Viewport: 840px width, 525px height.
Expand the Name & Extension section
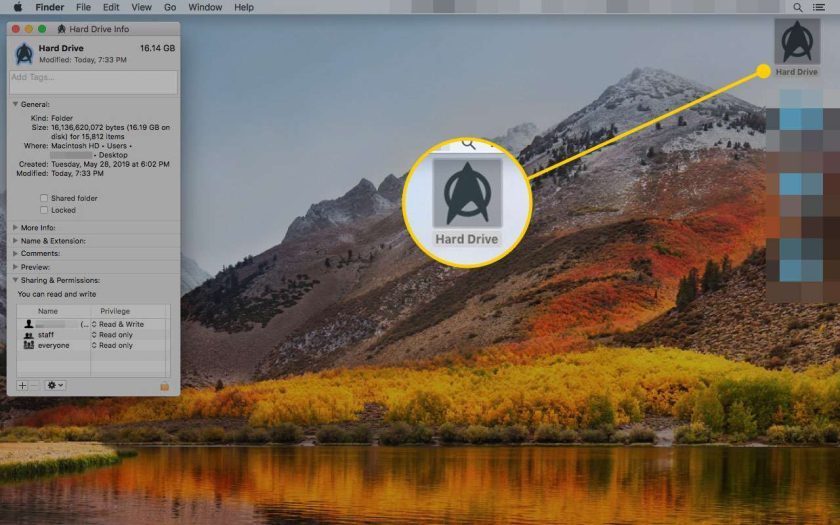[x=16, y=241]
